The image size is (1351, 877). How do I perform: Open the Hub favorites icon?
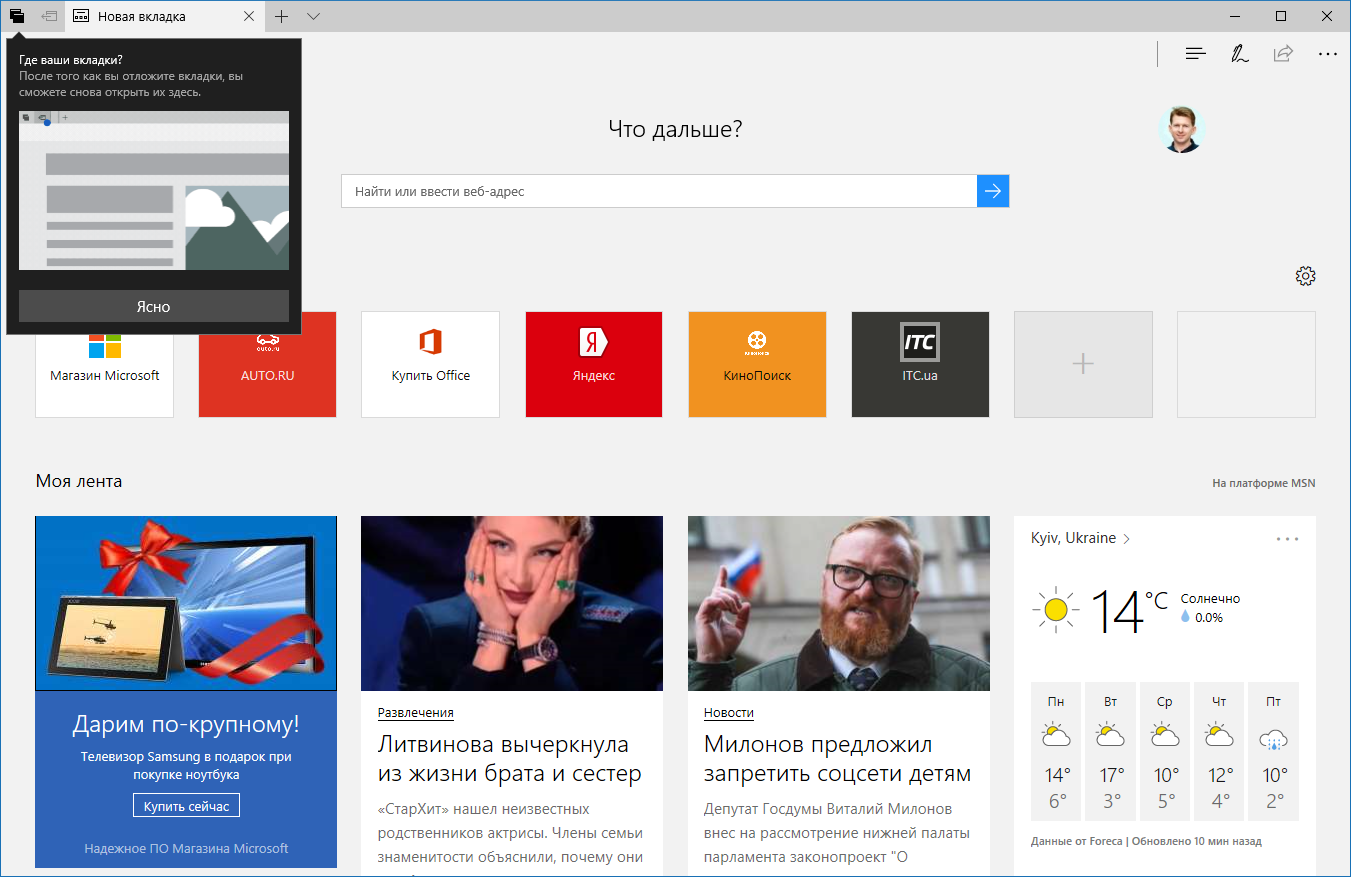click(1195, 54)
